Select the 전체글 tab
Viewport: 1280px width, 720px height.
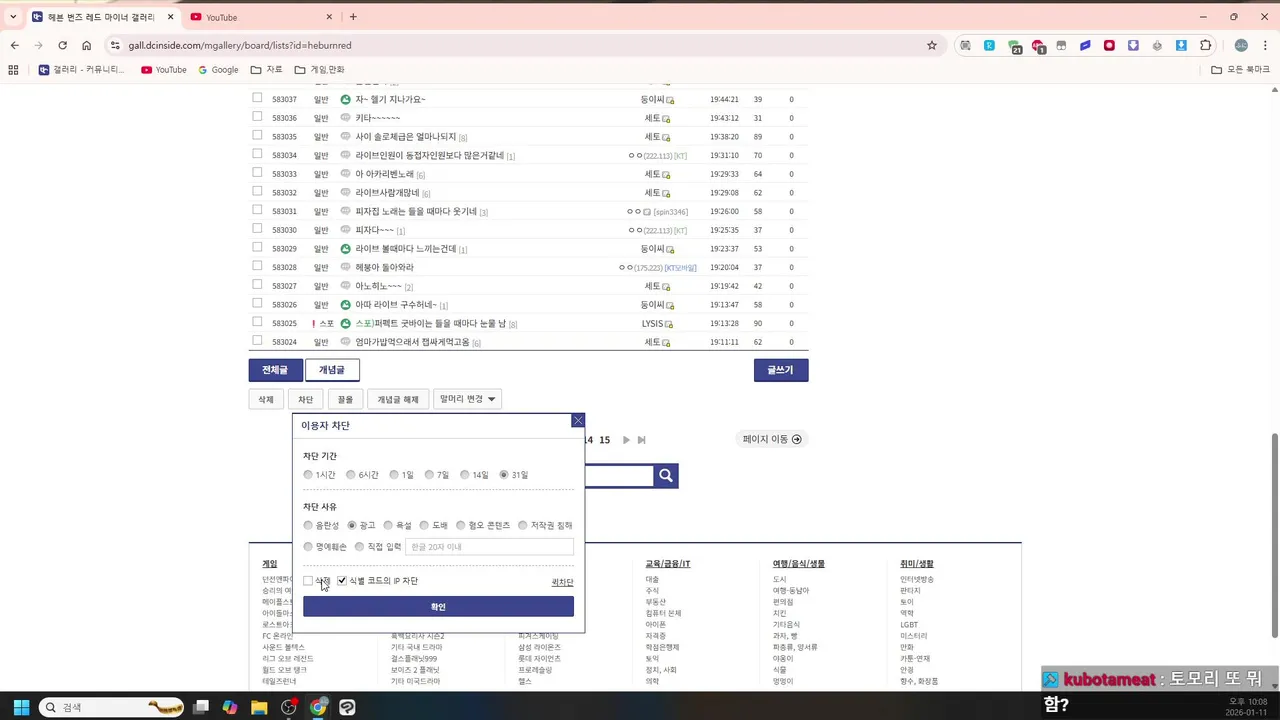pos(275,370)
